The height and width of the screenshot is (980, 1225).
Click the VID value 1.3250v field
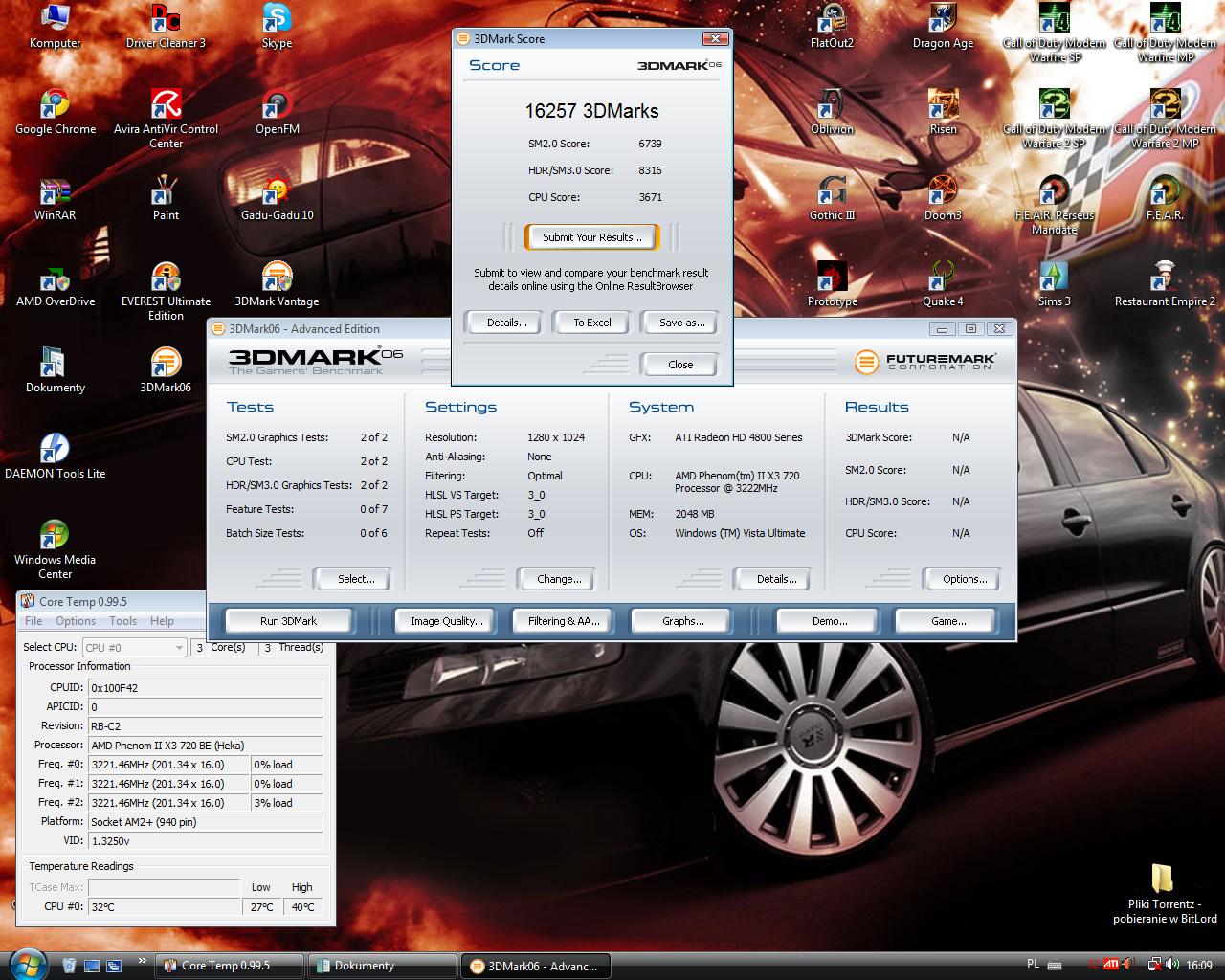(x=205, y=841)
